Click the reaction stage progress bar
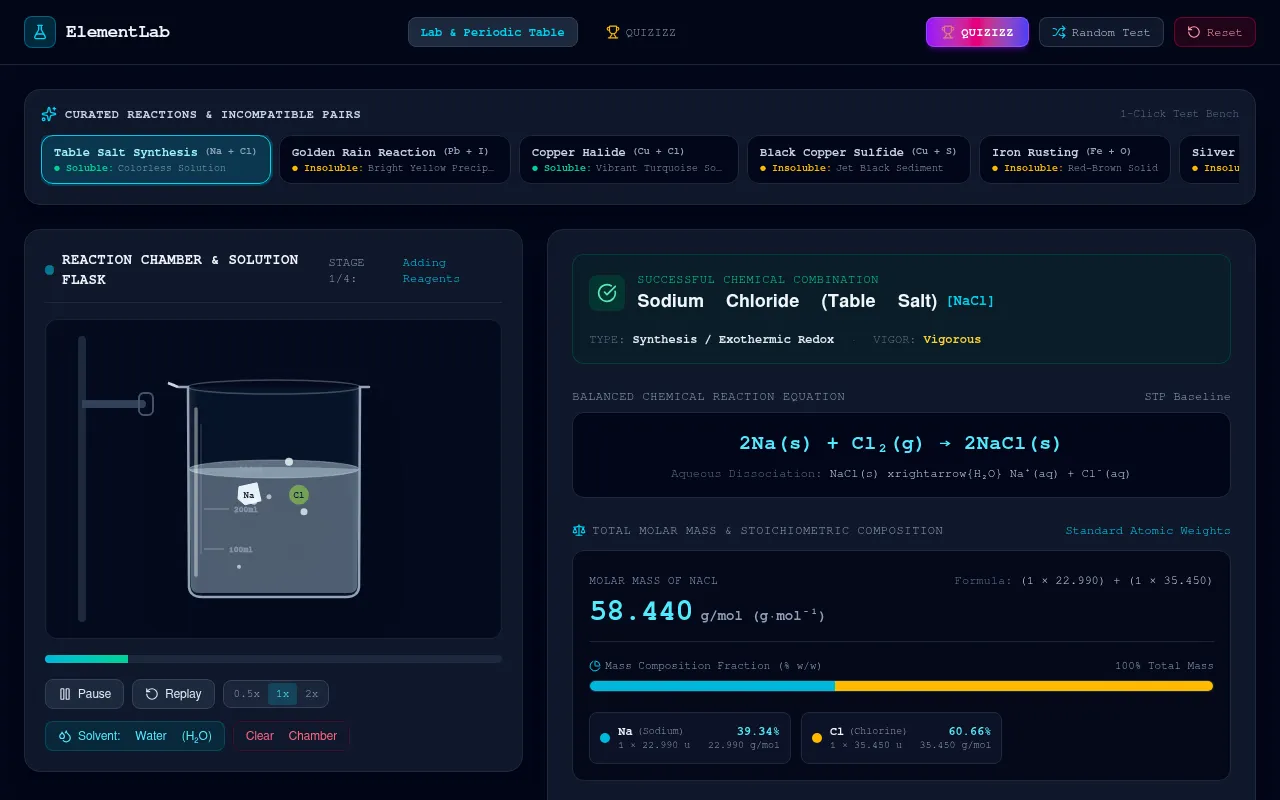 273,659
